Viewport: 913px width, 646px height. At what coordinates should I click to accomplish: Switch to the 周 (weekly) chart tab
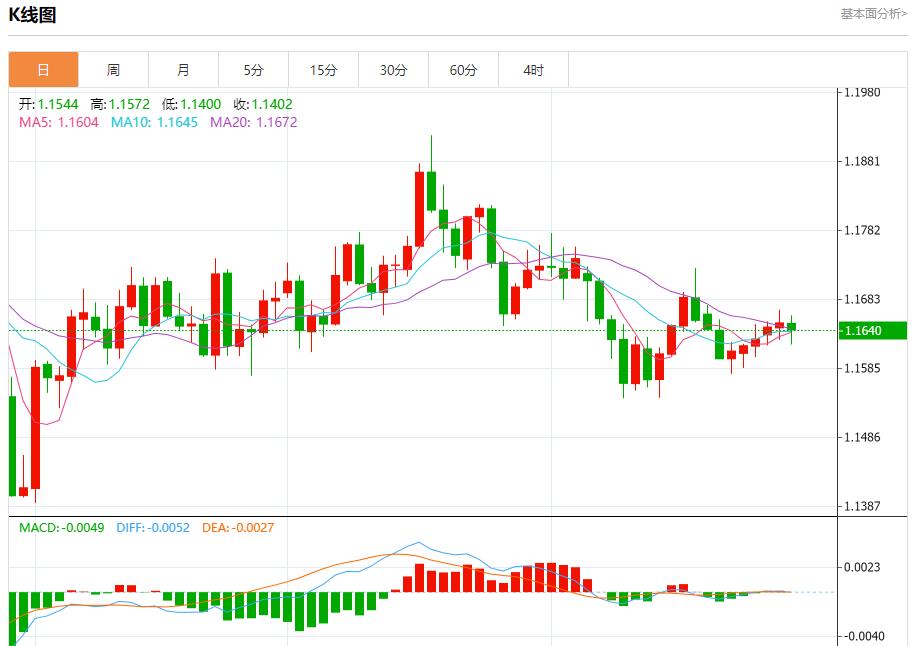[113, 69]
